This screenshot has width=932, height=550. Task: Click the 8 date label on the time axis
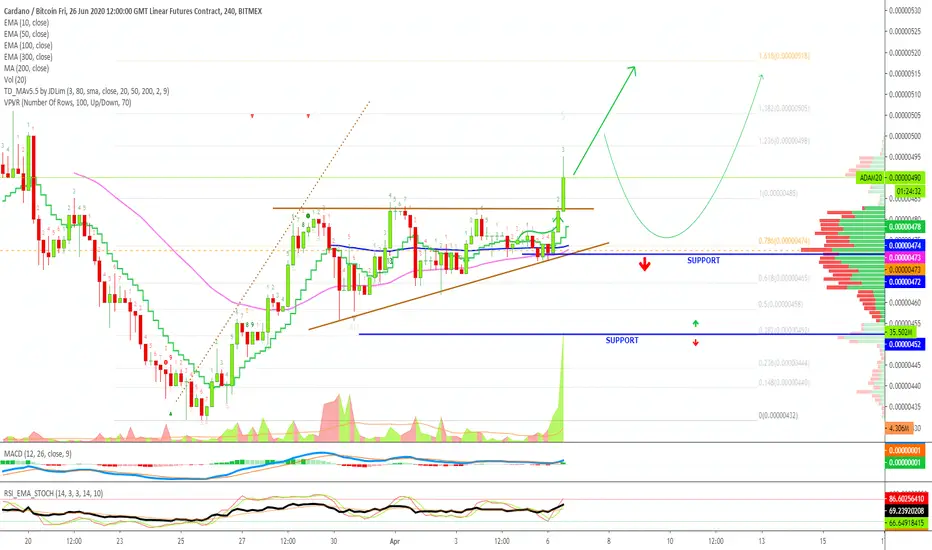tap(609, 541)
